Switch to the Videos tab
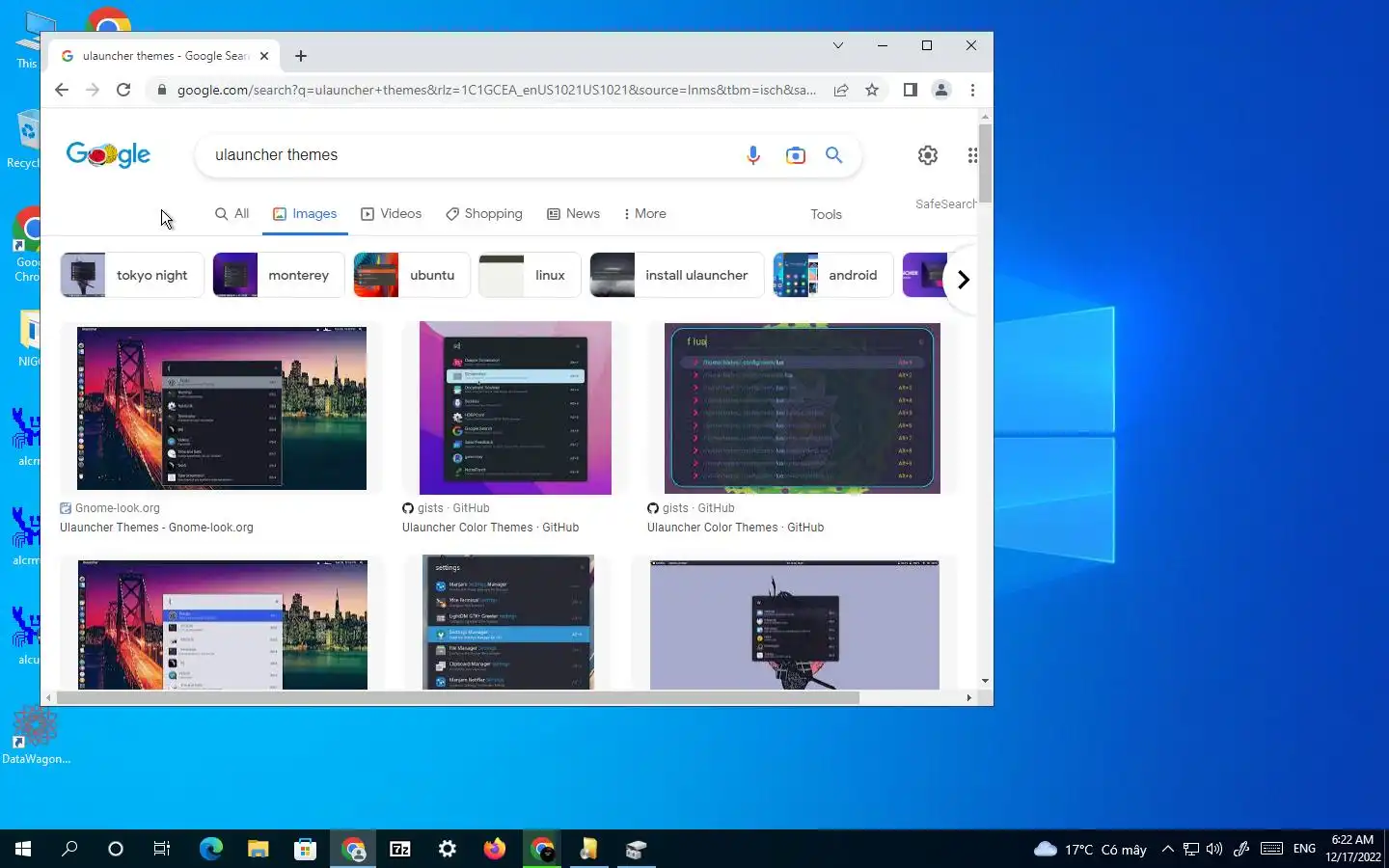 [391, 214]
